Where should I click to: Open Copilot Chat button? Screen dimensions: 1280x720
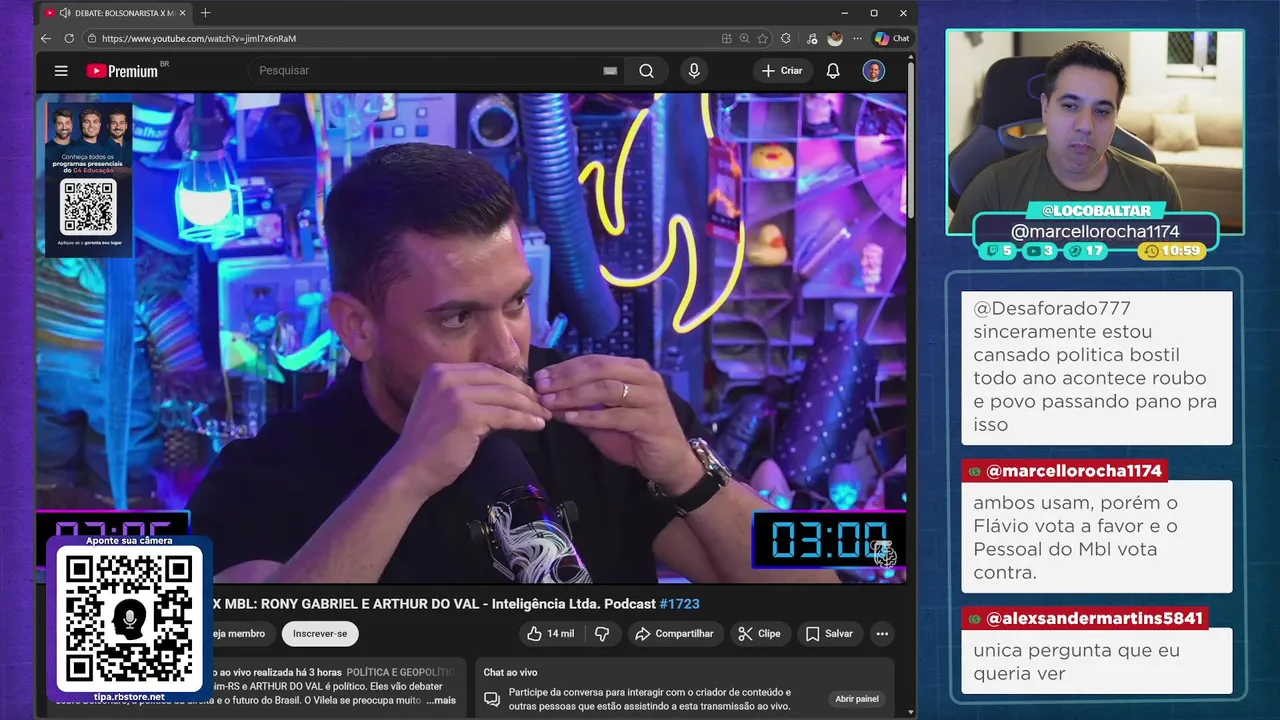[x=892, y=38]
